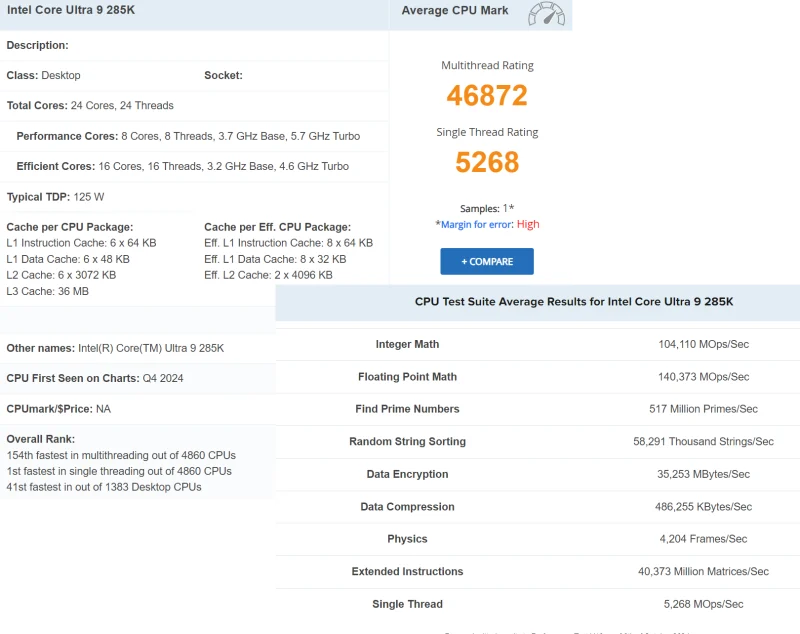
Task: Click the 'Overall Rank:' label
Action: 41,439
